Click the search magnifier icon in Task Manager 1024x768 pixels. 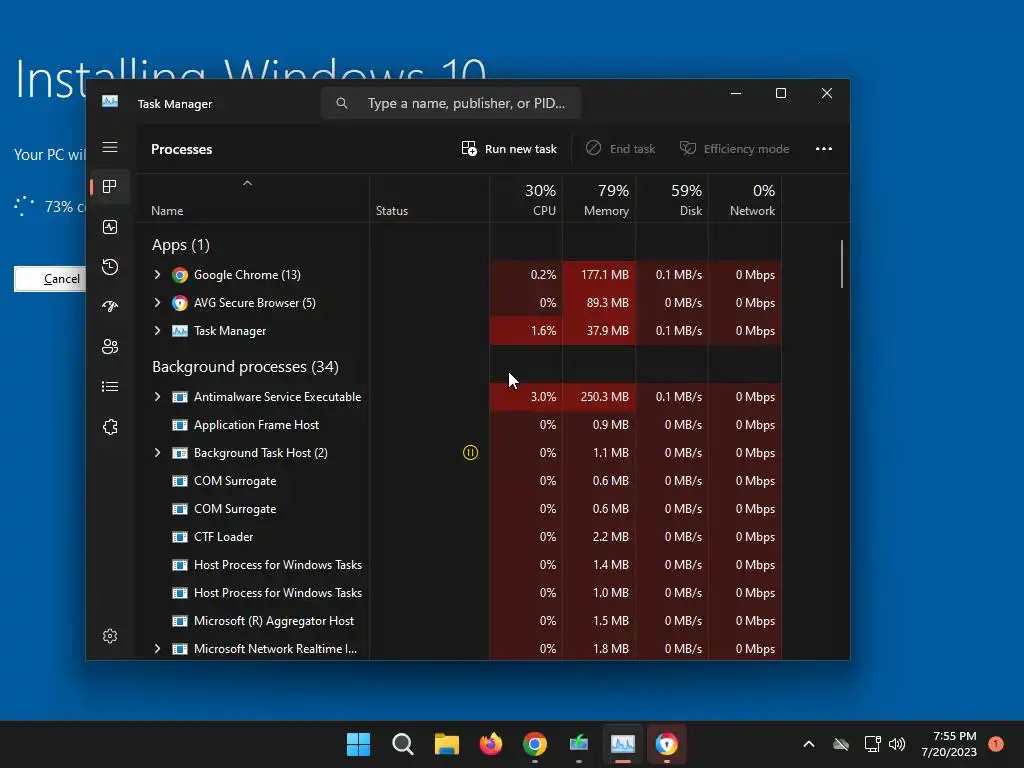[342, 103]
